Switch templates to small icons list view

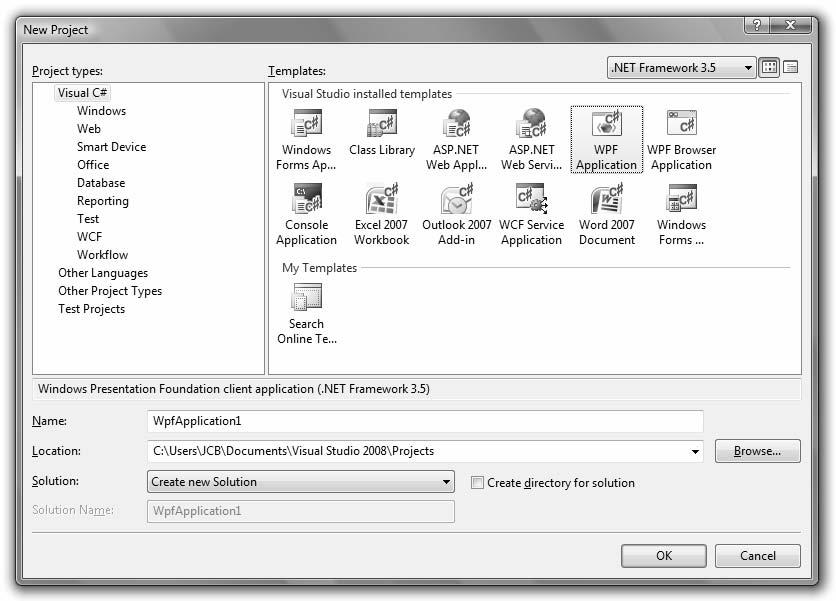(x=791, y=67)
